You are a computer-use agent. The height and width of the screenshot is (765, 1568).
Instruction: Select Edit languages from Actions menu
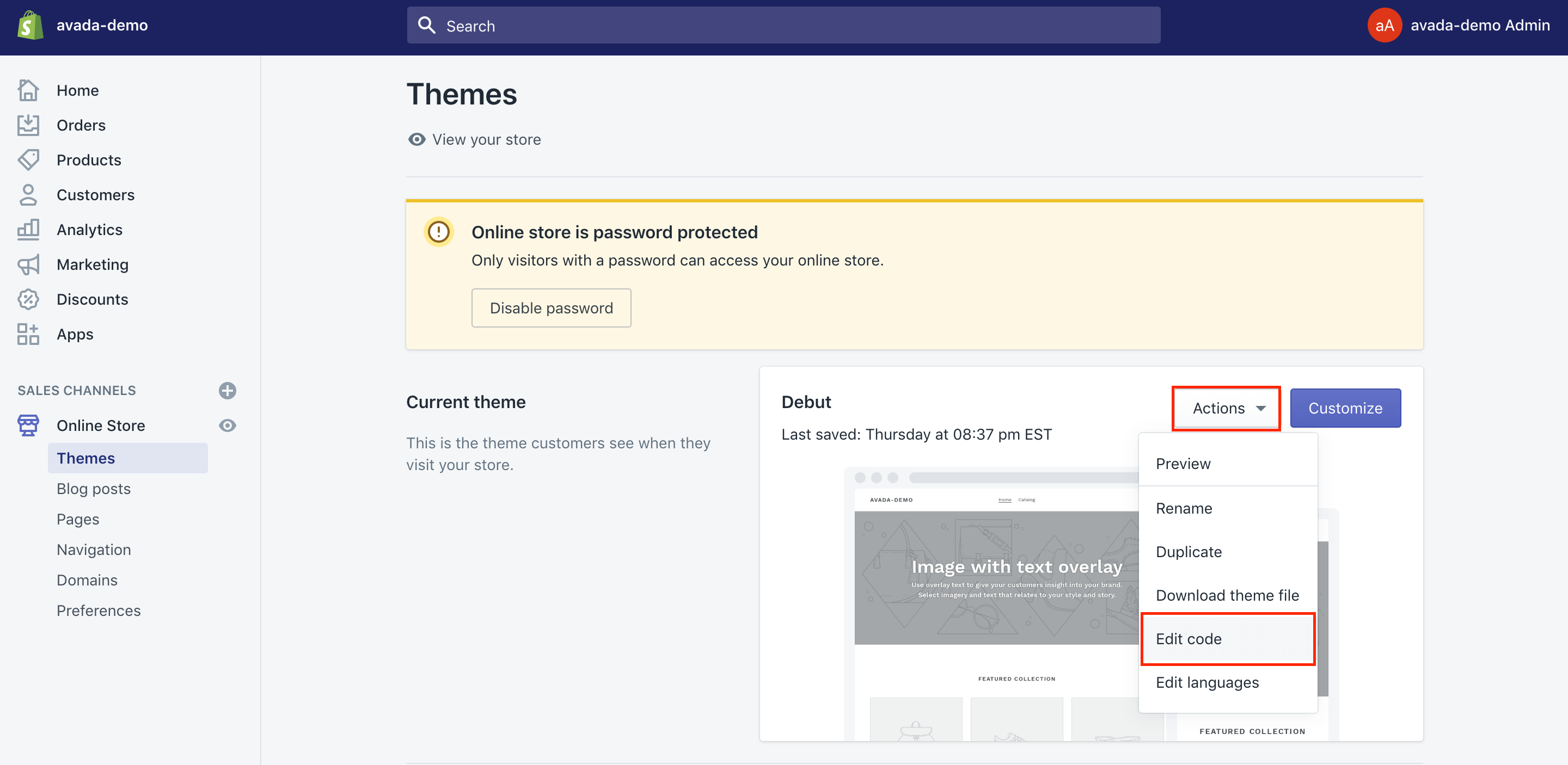coord(1207,682)
